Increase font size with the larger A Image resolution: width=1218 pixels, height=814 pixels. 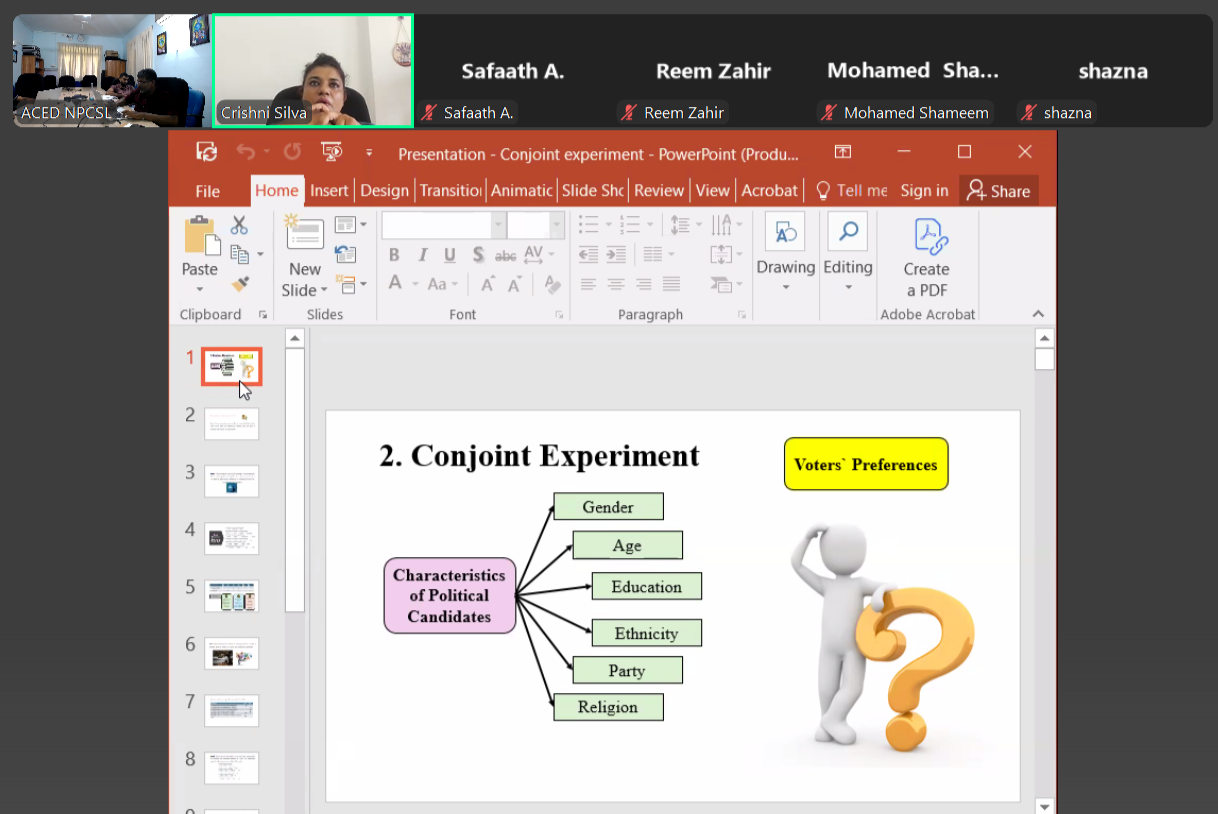tap(488, 284)
